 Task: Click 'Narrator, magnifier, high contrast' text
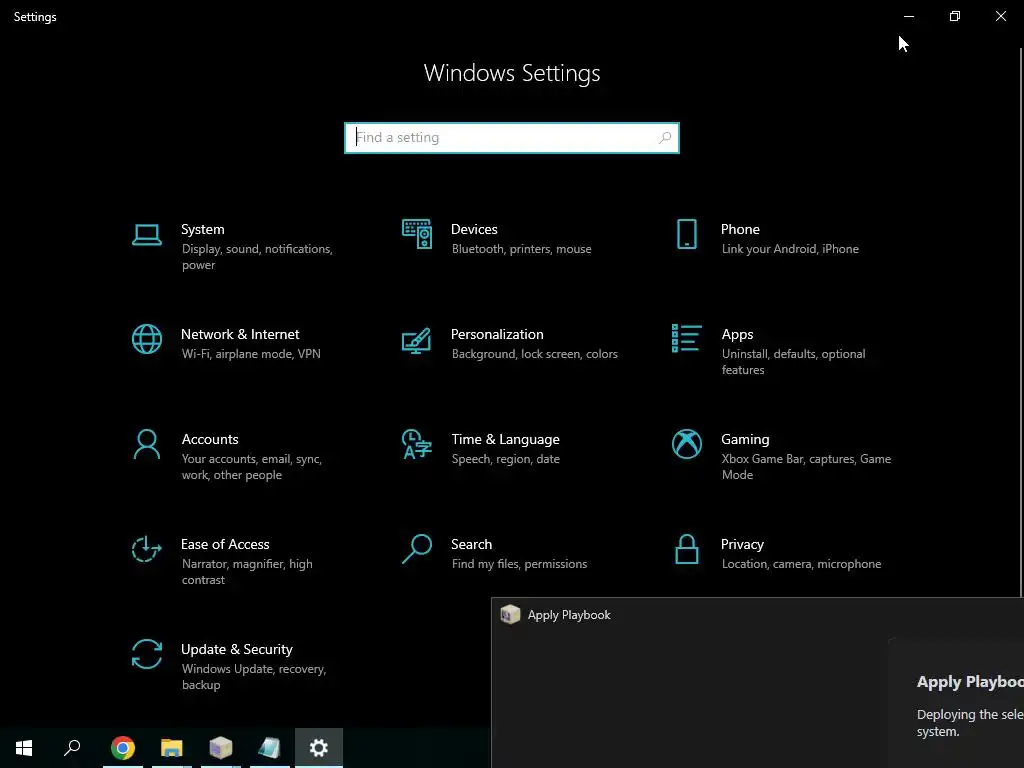(247, 572)
